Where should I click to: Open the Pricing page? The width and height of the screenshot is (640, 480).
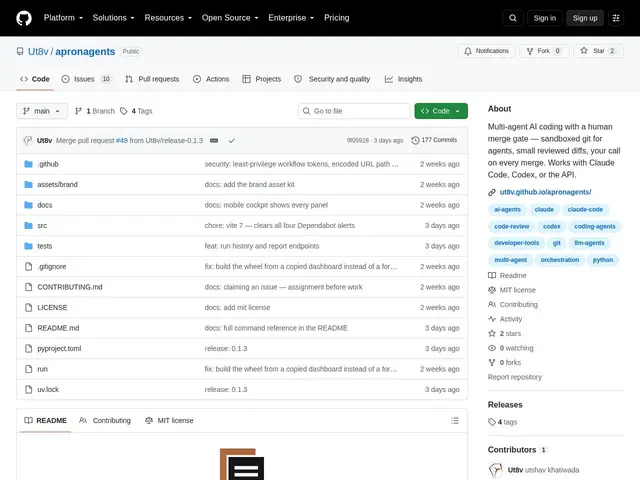337,18
